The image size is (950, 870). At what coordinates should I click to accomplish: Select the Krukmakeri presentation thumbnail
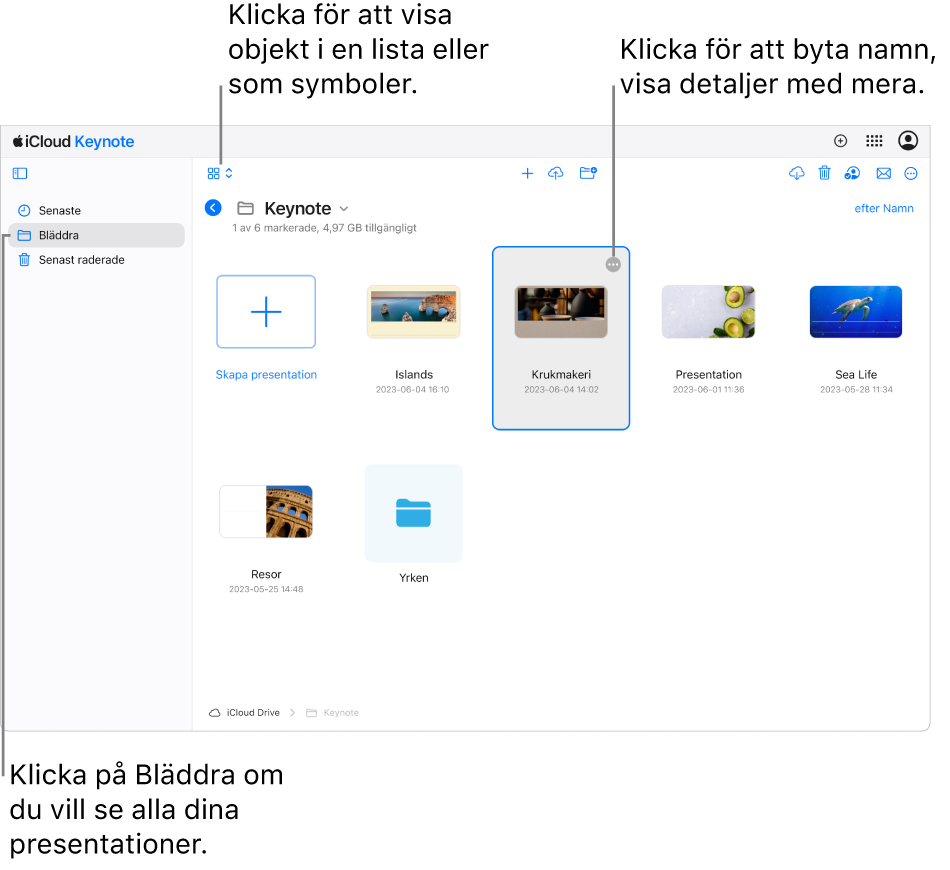[561, 311]
